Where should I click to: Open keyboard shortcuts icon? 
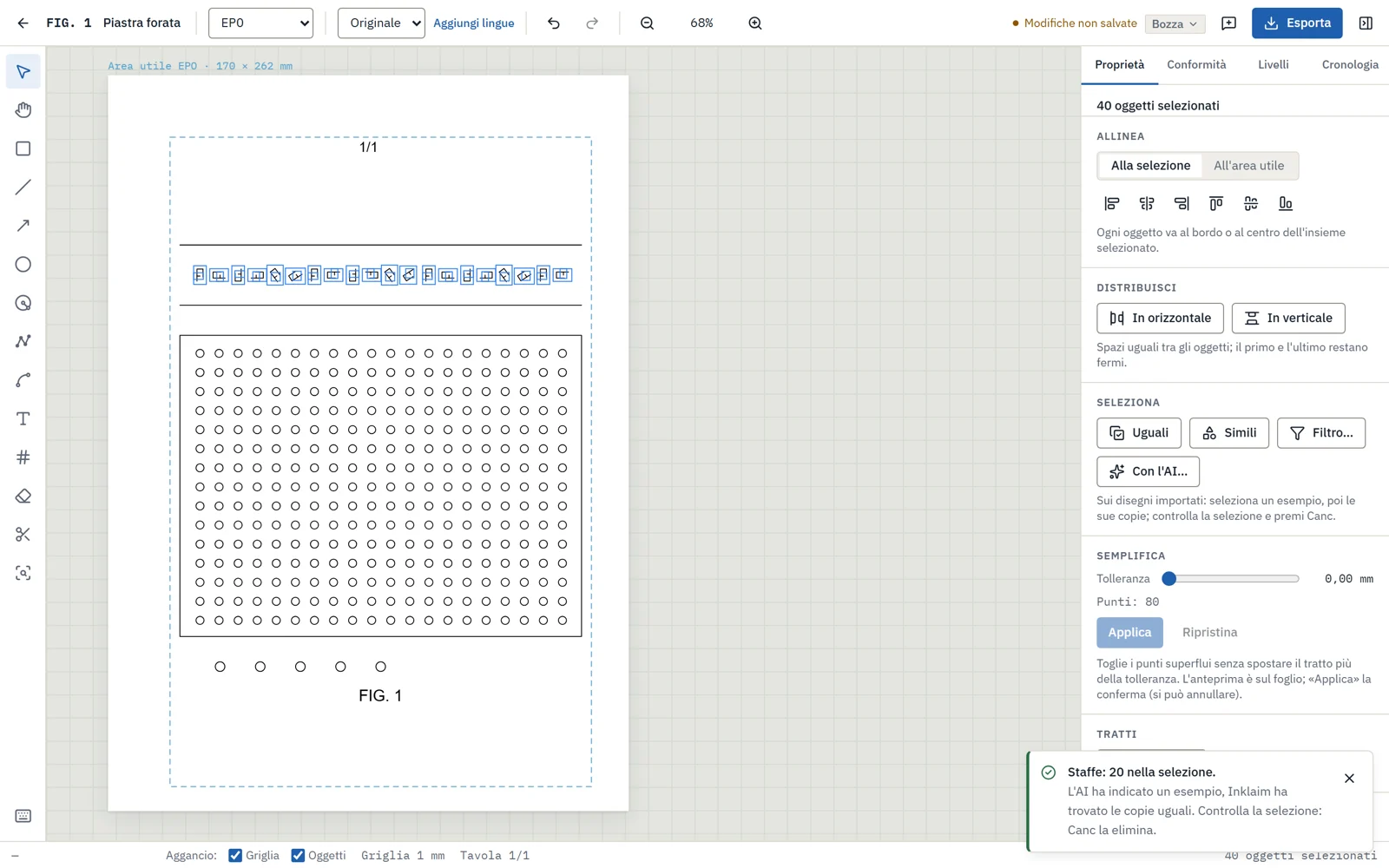point(23,816)
